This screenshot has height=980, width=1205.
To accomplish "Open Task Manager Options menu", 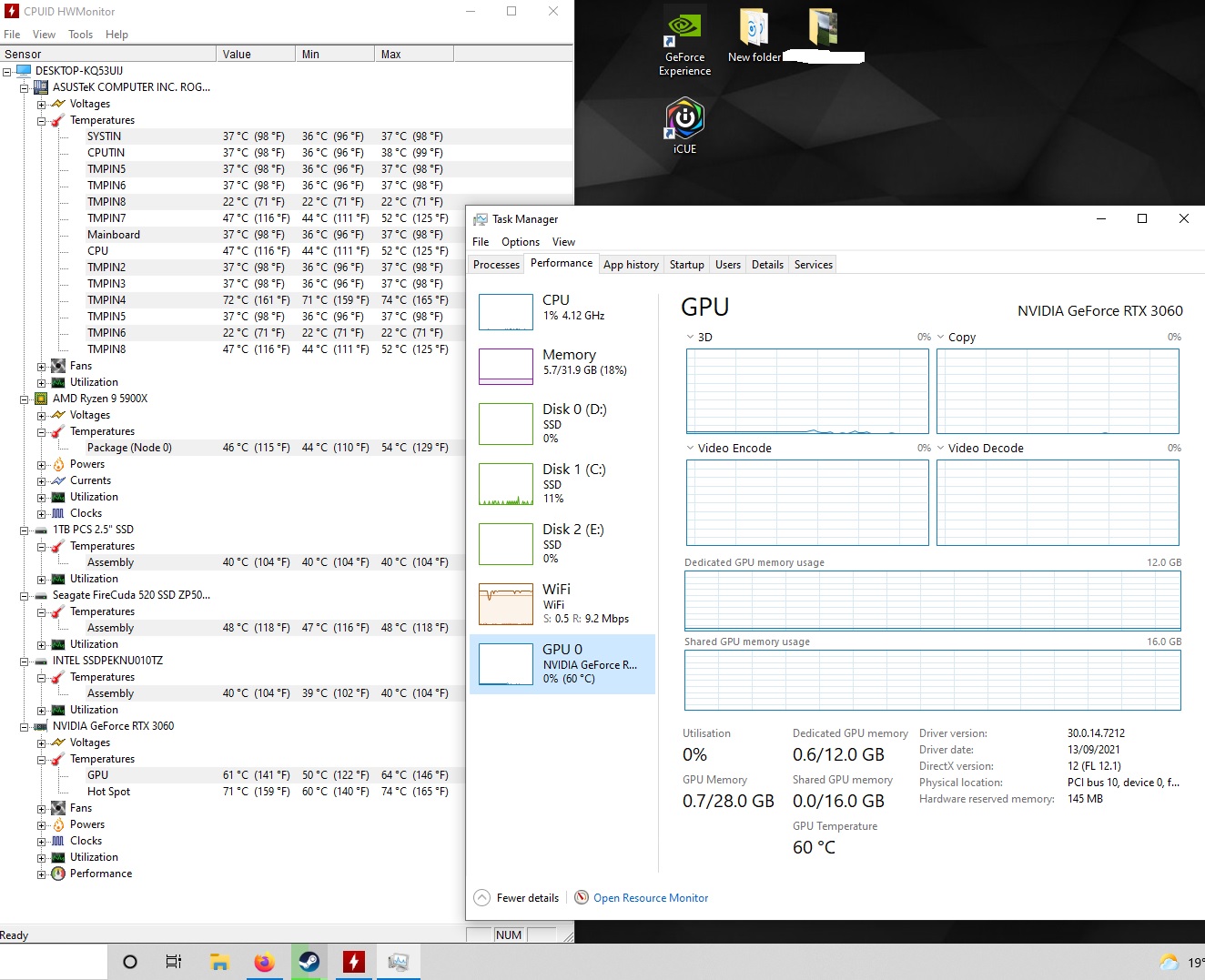I will [521, 242].
